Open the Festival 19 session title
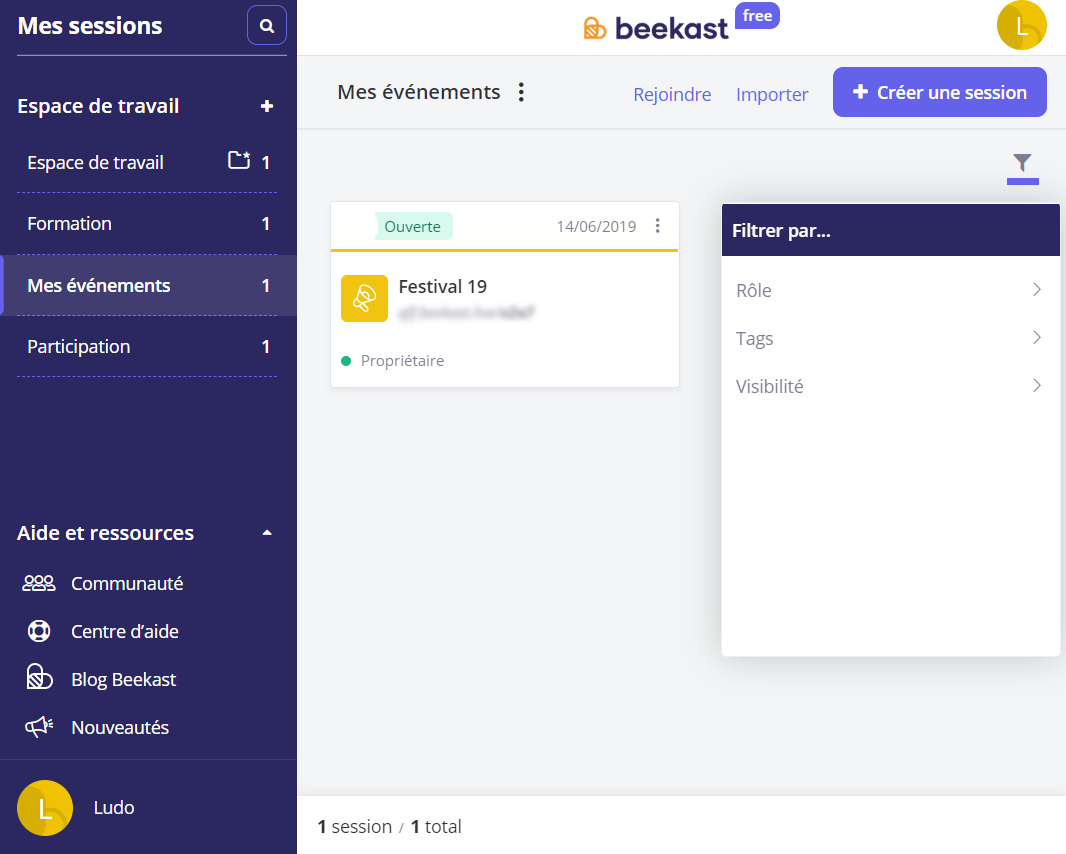This screenshot has height=854, width=1066. (x=443, y=287)
